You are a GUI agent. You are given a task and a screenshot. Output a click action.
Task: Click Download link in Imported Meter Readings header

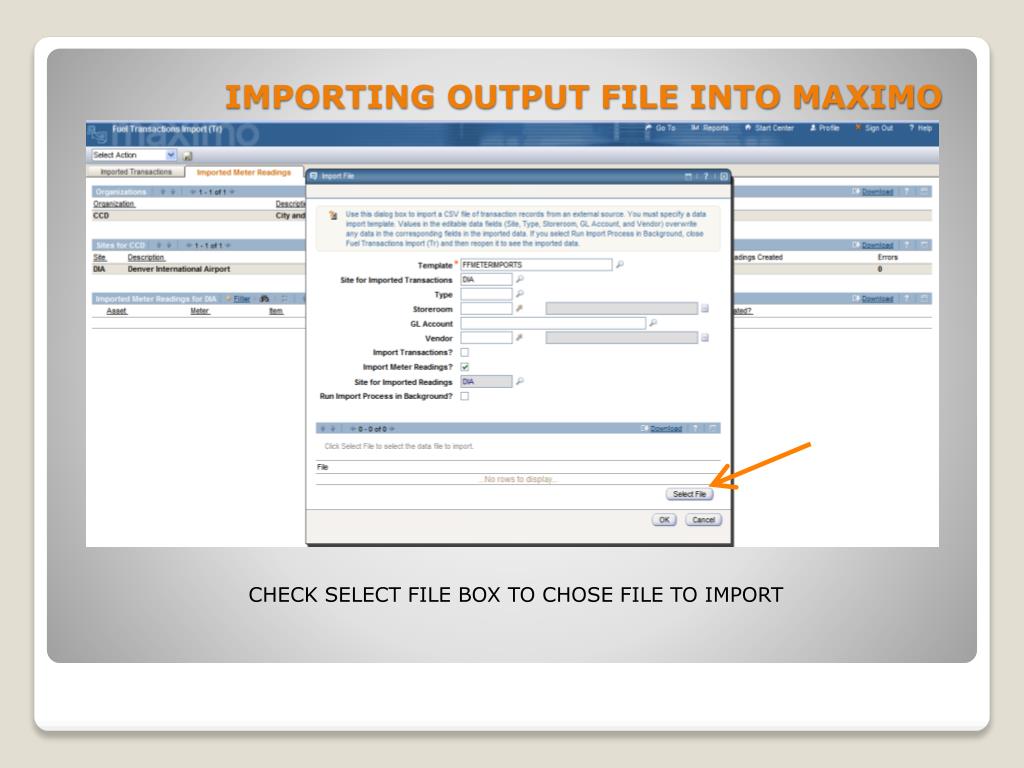877,298
